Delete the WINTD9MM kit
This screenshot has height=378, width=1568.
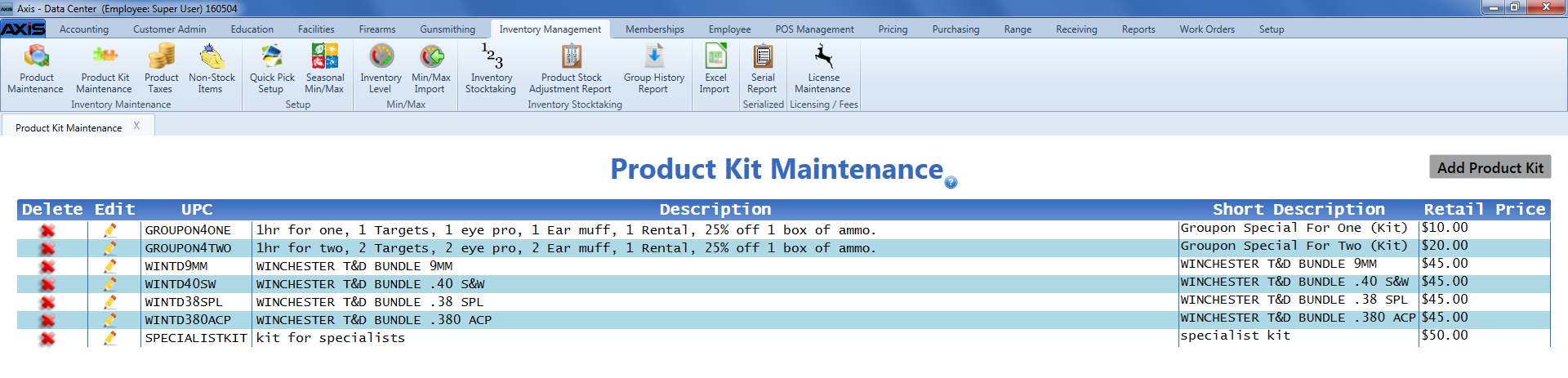pyautogui.click(x=48, y=266)
